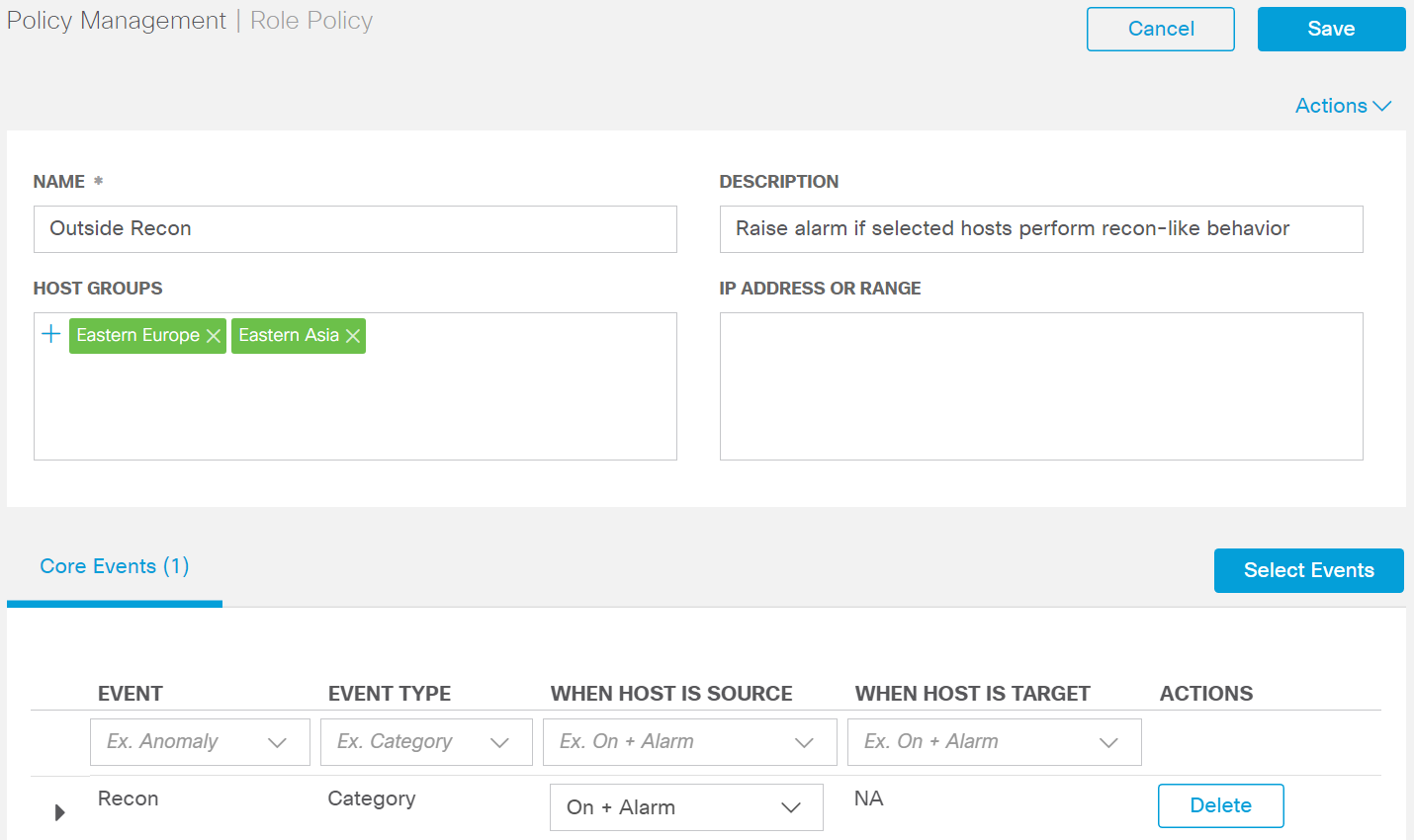Click the Eastern Asia tag label
Viewport: 1414px width, 840px height.
point(289,335)
